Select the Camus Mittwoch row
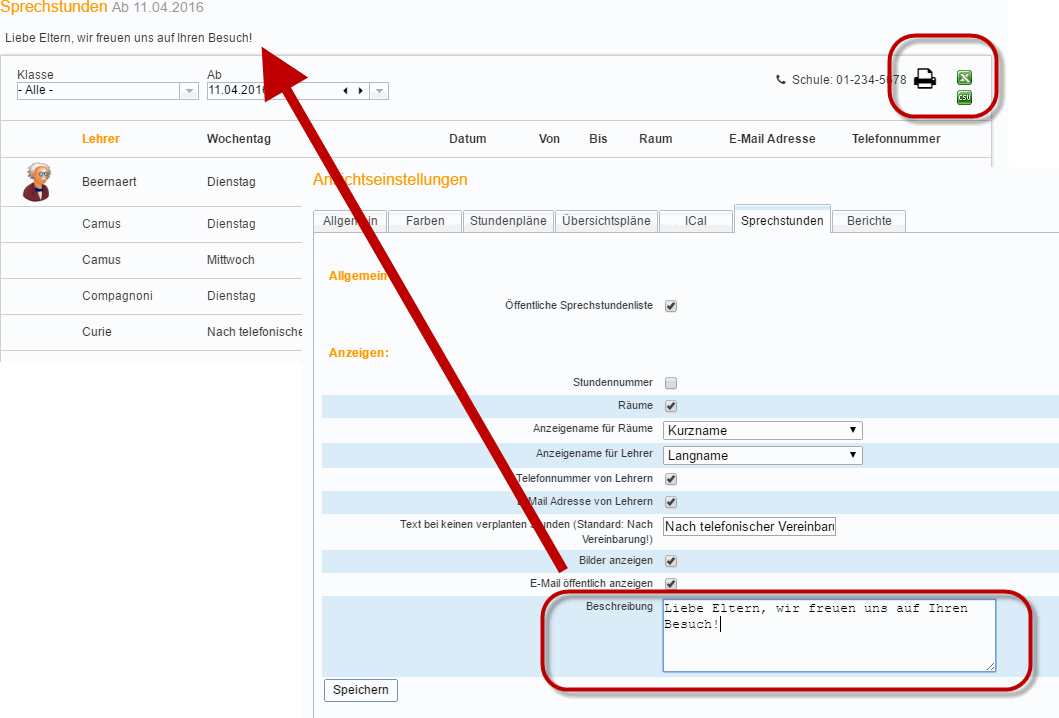 click(151, 260)
